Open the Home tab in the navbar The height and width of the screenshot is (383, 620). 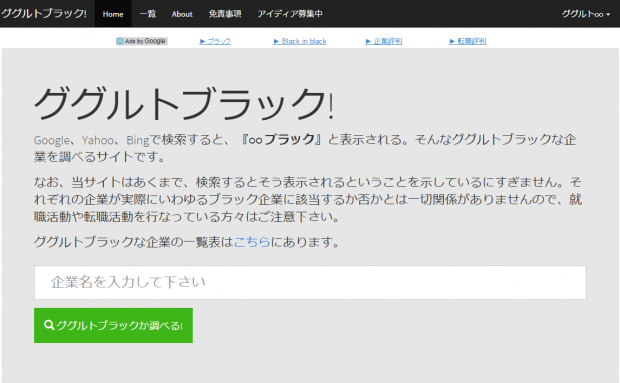[x=113, y=14]
